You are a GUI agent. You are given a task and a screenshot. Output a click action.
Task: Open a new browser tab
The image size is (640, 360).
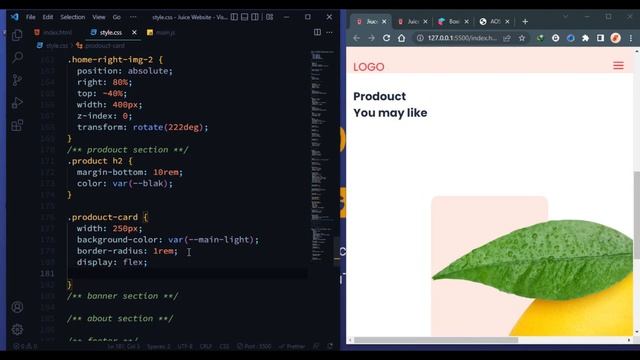(x=525, y=22)
